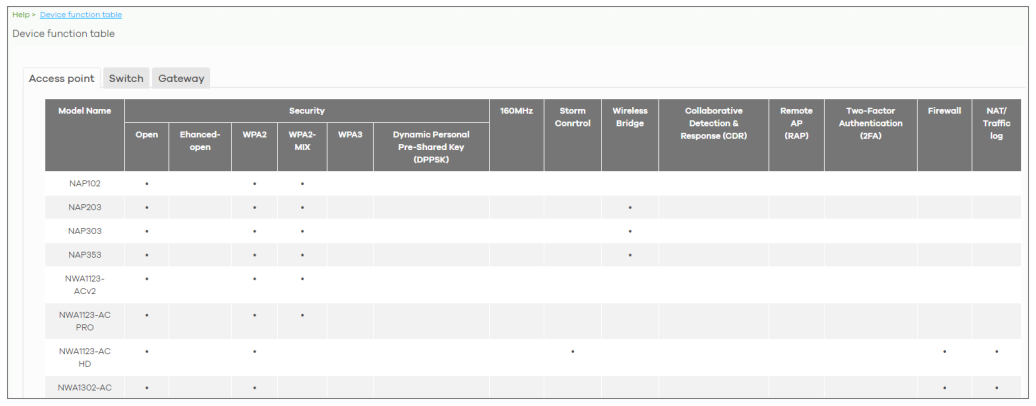Viewport: 1036px width, 406px height.
Task: Click the NAT/Traffic log column header
Action: click(x=996, y=123)
